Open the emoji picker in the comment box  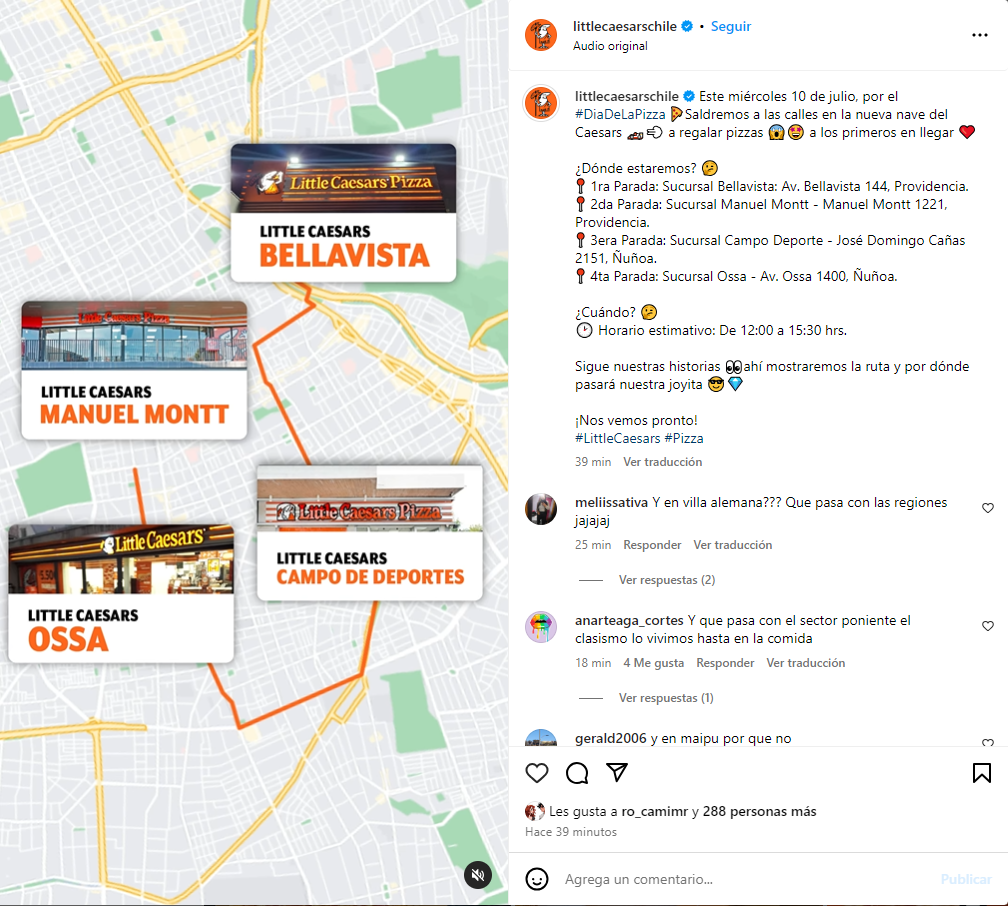pyautogui.click(x=537, y=878)
